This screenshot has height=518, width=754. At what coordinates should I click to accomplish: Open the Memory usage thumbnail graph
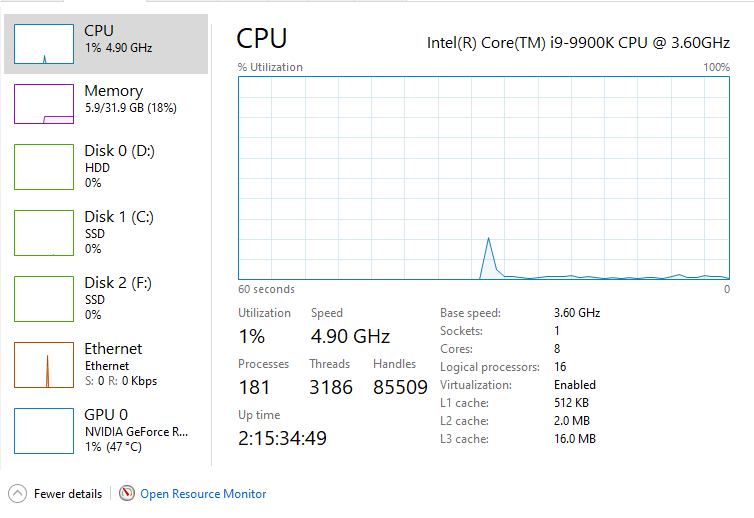point(44,103)
